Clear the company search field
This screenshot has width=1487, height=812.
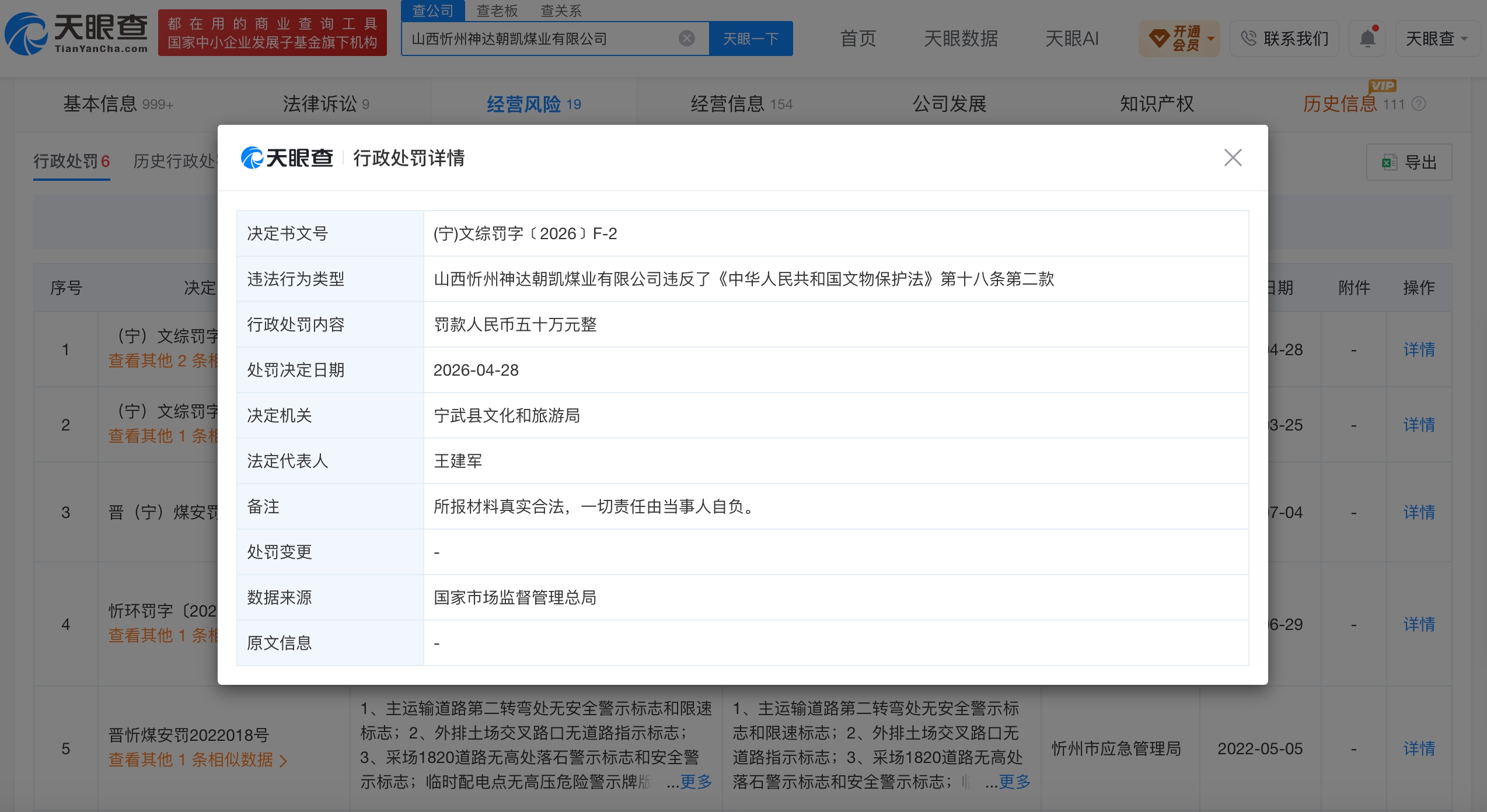[x=687, y=38]
